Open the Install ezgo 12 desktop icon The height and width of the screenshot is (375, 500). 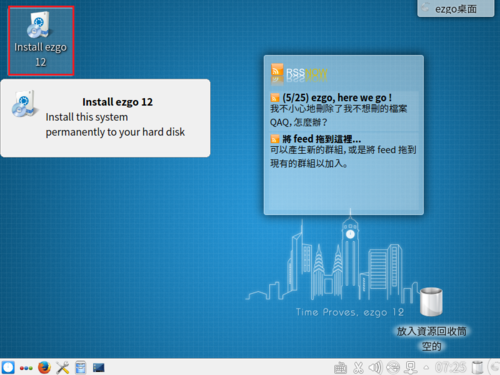click(x=41, y=41)
